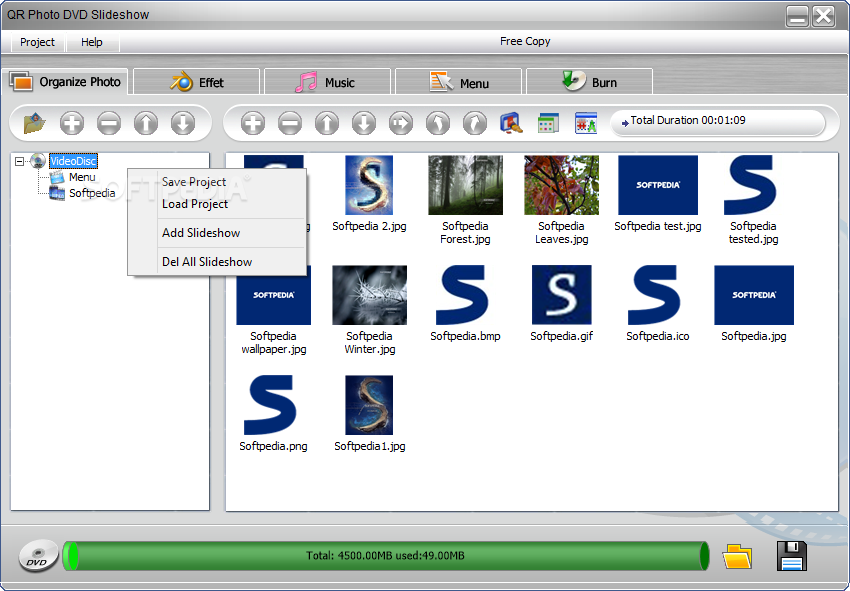Rotate photo counter-clockwise
This screenshot has width=850, height=591.
[x=437, y=123]
